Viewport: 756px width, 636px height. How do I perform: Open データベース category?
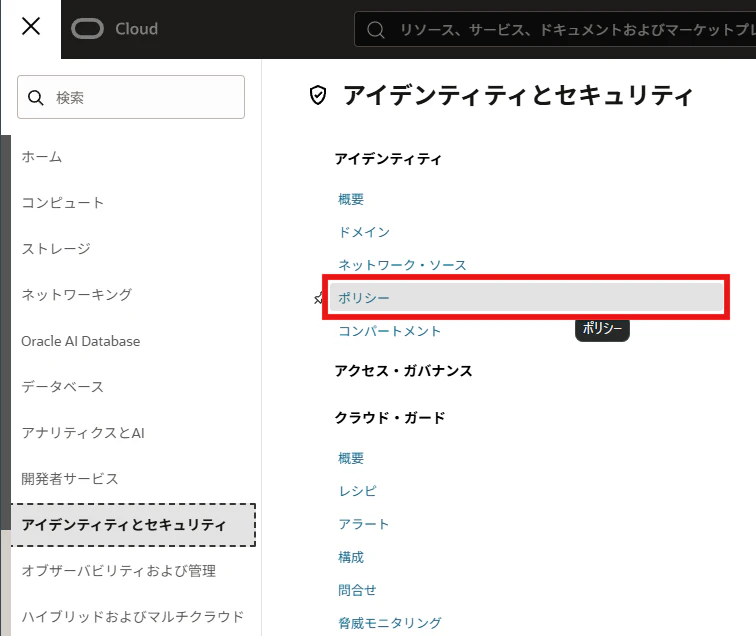coord(63,387)
